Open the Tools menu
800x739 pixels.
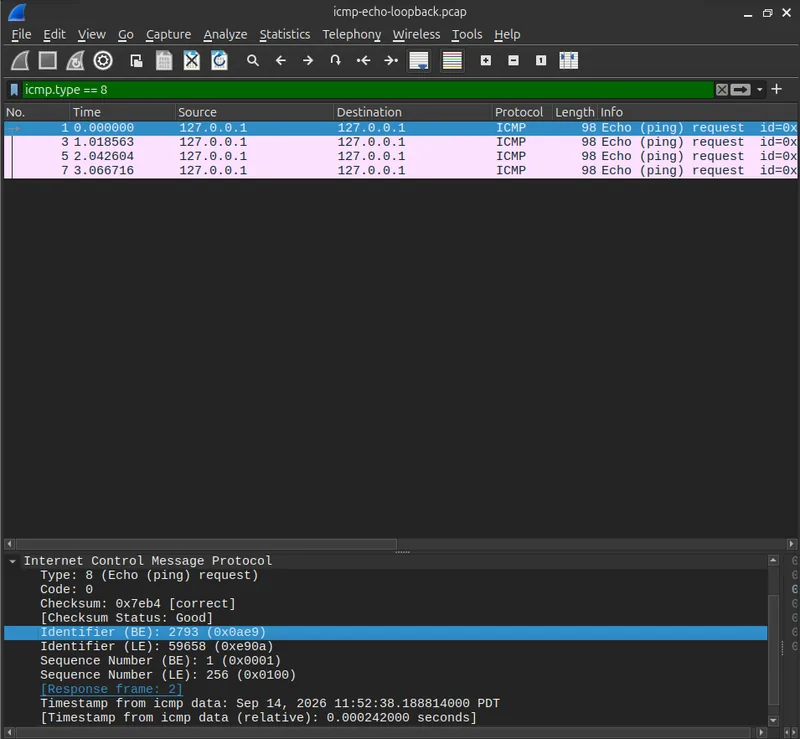pyautogui.click(x=467, y=34)
